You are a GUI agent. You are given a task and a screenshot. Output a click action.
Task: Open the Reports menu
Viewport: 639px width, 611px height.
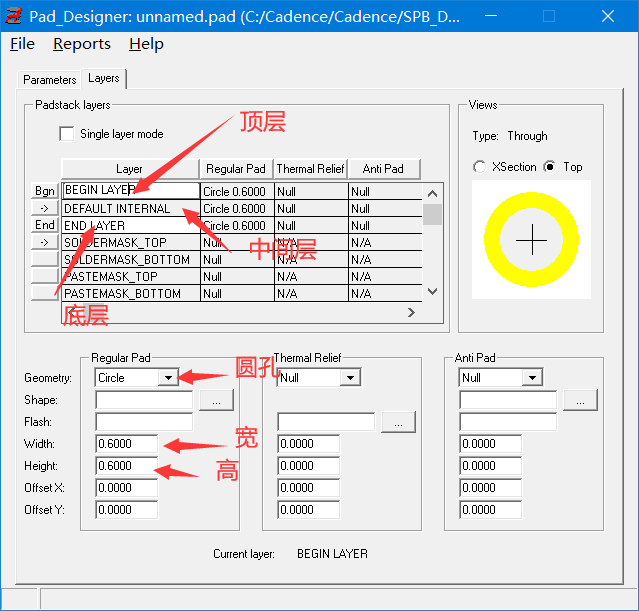pos(82,44)
